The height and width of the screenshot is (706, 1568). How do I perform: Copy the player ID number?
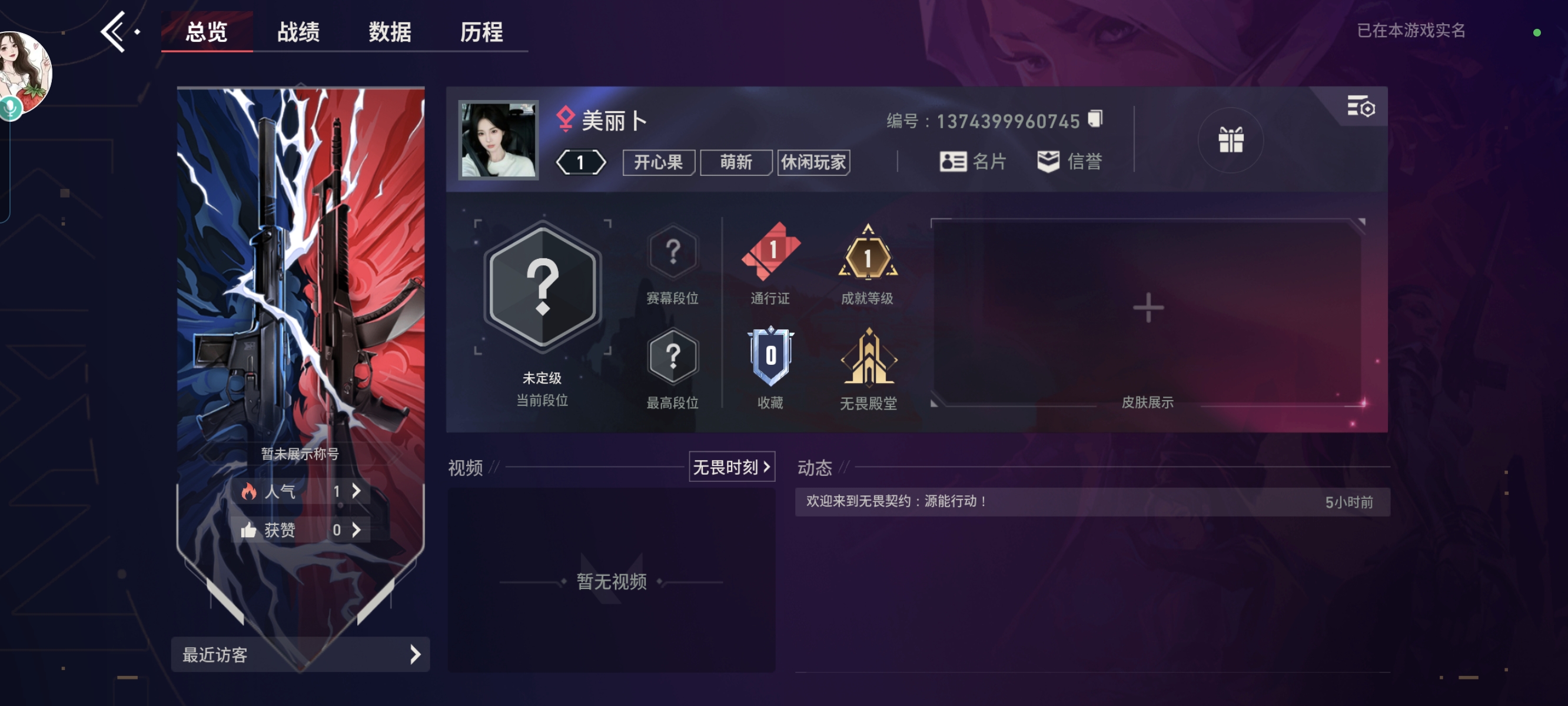pos(1095,119)
